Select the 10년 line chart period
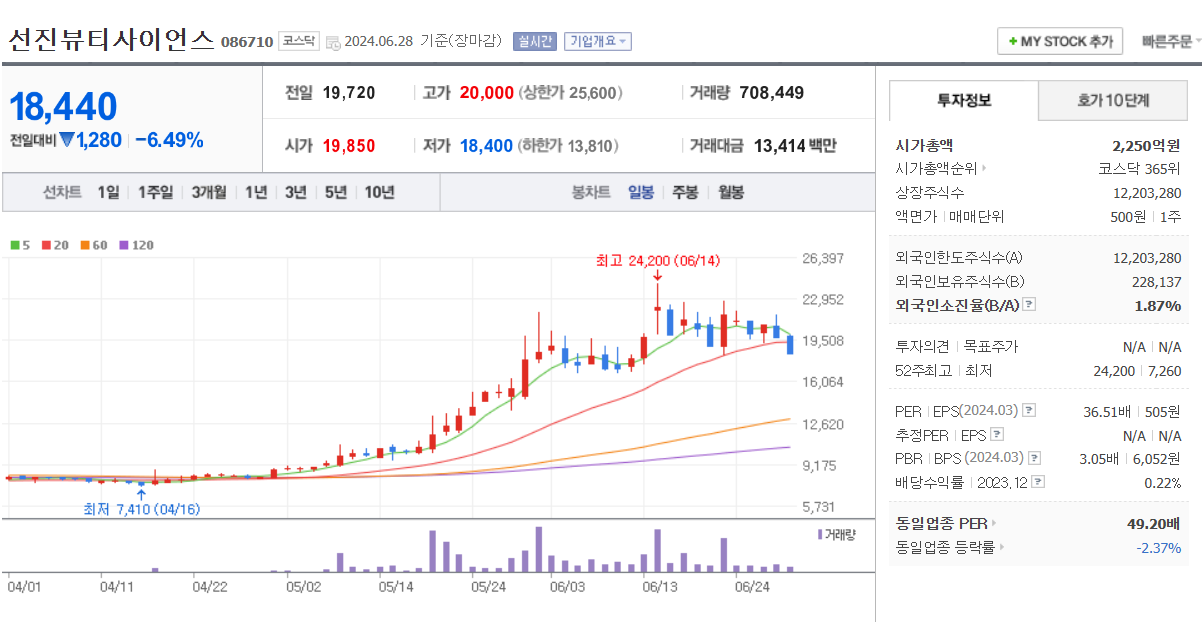The image size is (1203, 622). [379, 192]
